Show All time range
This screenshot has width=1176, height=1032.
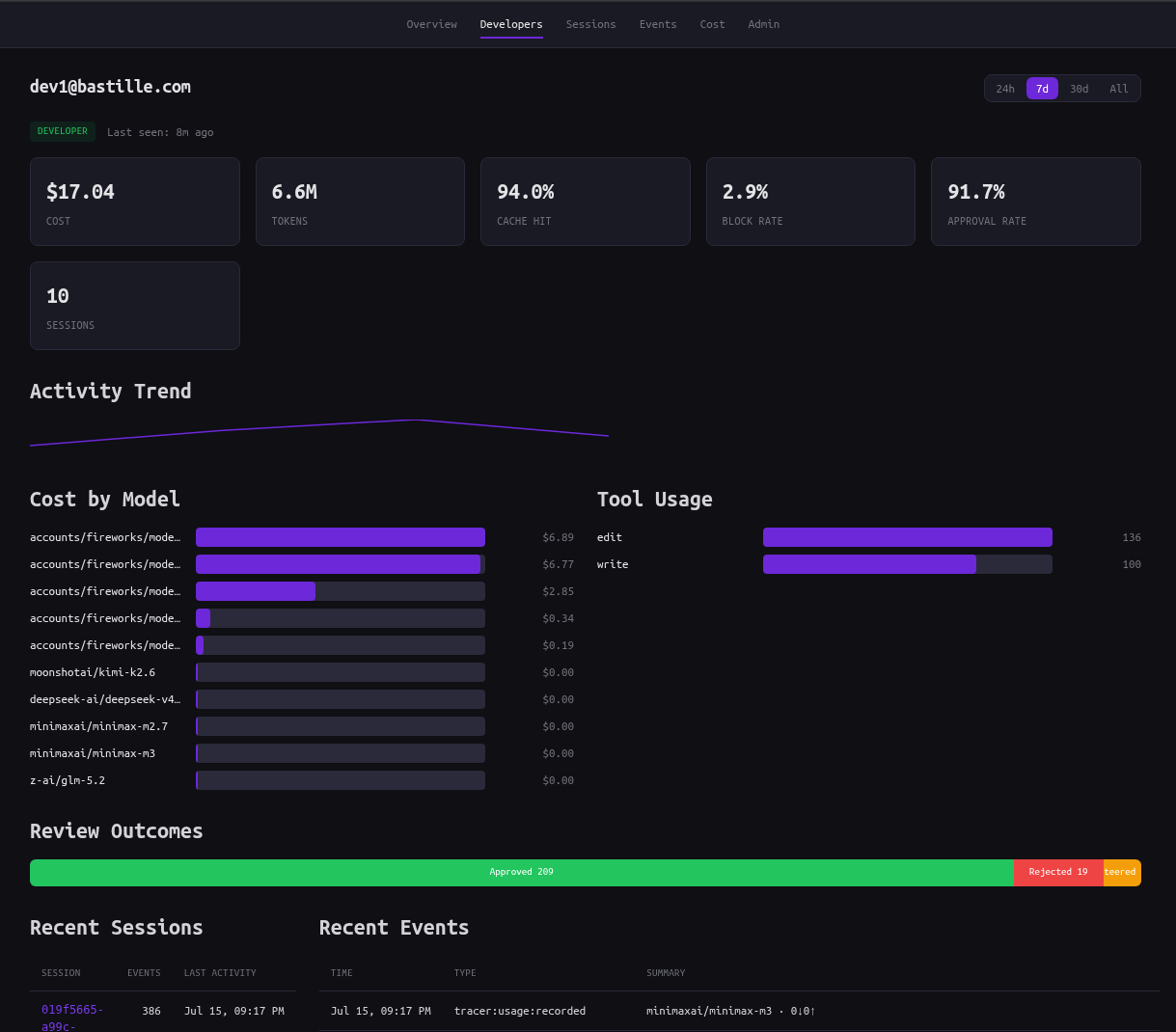pyautogui.click(x=1118, y=89)
